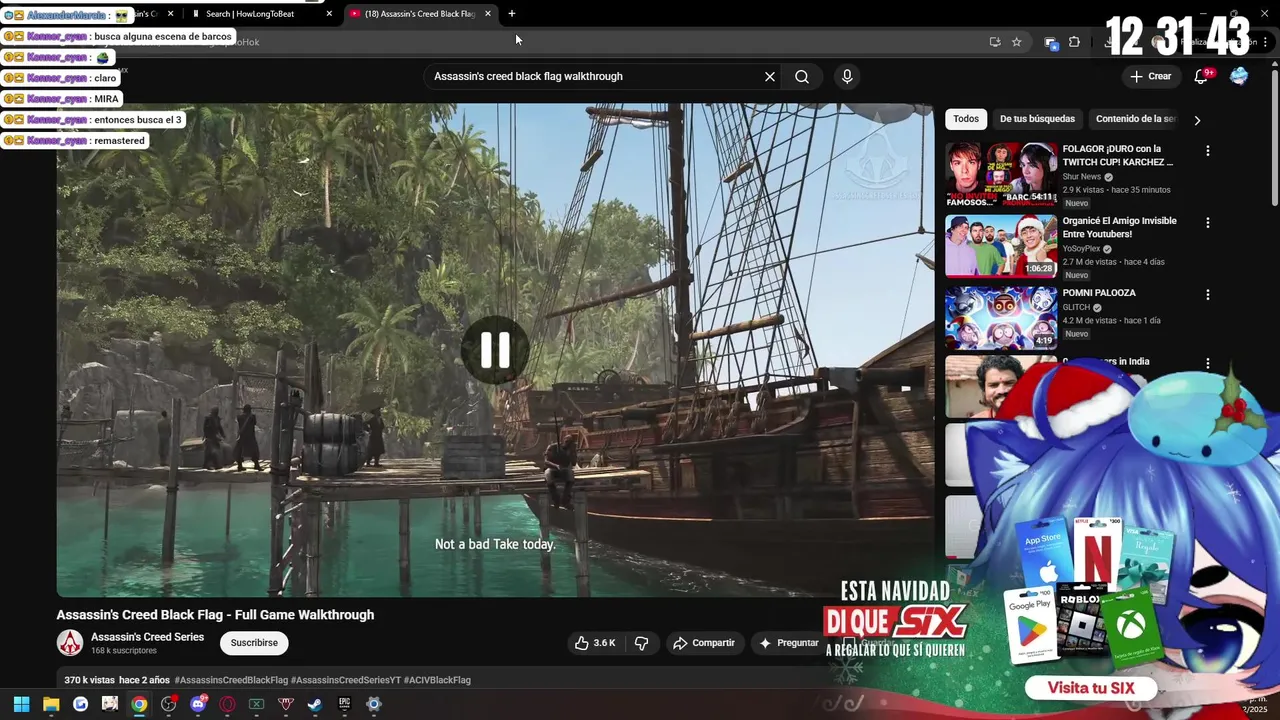The image size is (1280, 720).
Task: Click the '168 k suscriptores' text
Action: click(x=124, y=651)
